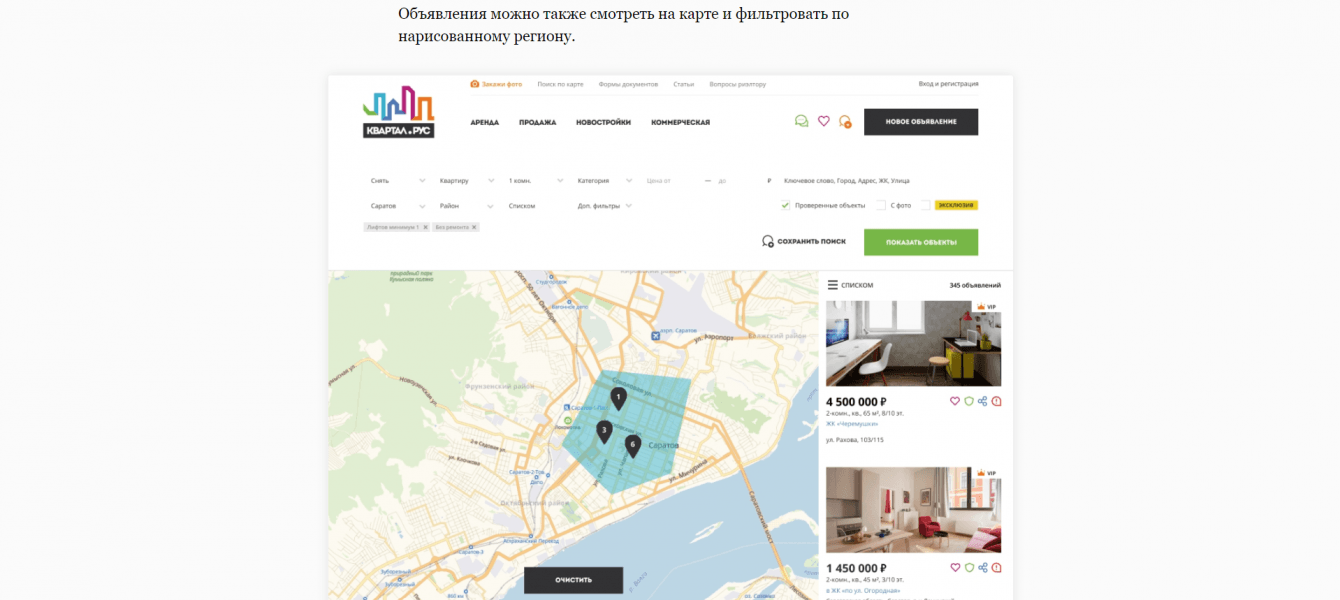
Task: Select the Списком view option in filters
Action: pos(522,206)
